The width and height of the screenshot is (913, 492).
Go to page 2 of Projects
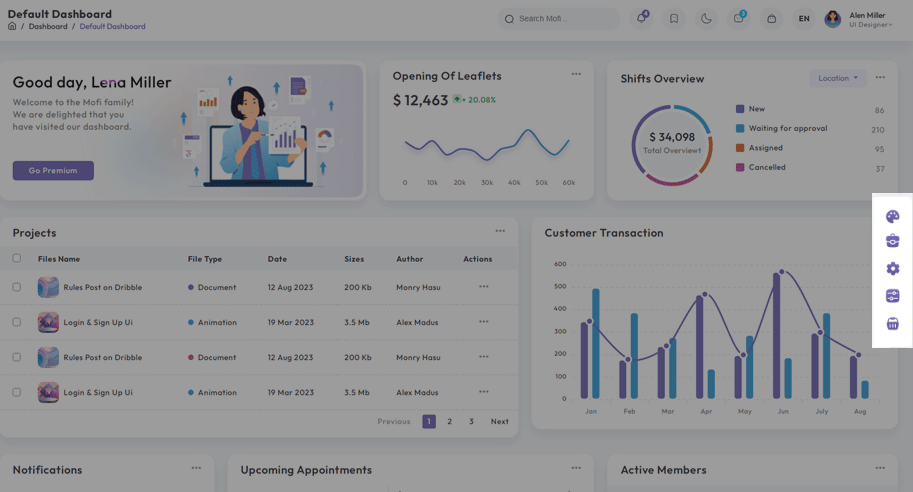coord(450,421)
